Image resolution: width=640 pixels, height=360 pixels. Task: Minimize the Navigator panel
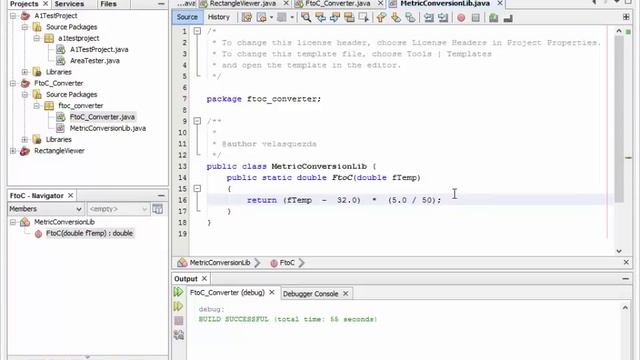[x=161, y=196]
